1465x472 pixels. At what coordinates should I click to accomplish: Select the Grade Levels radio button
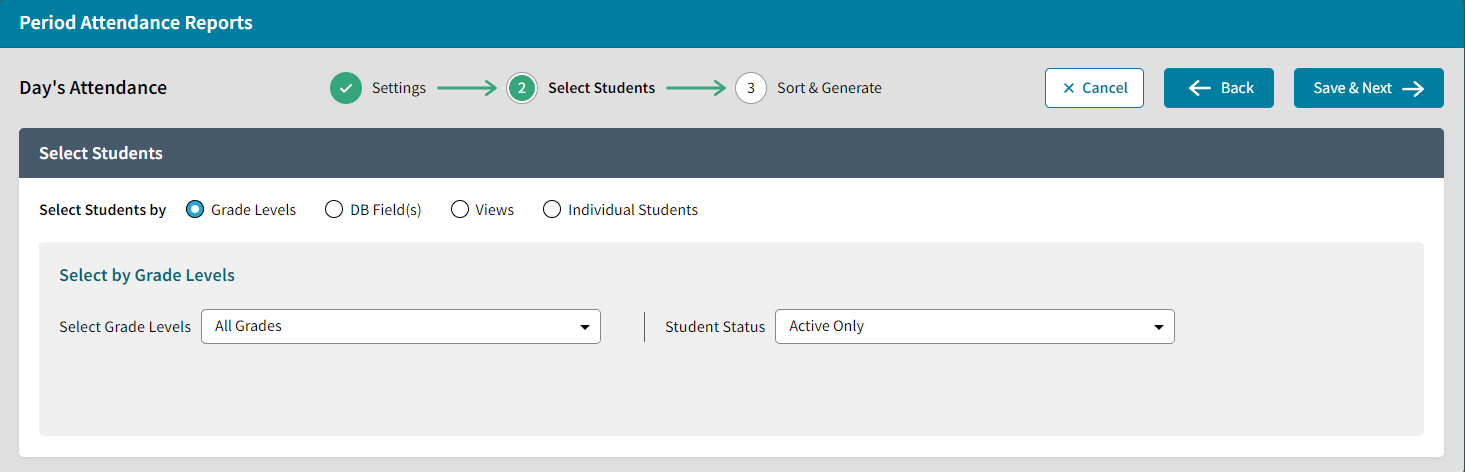pyautogui.click(x=195, y=210)
